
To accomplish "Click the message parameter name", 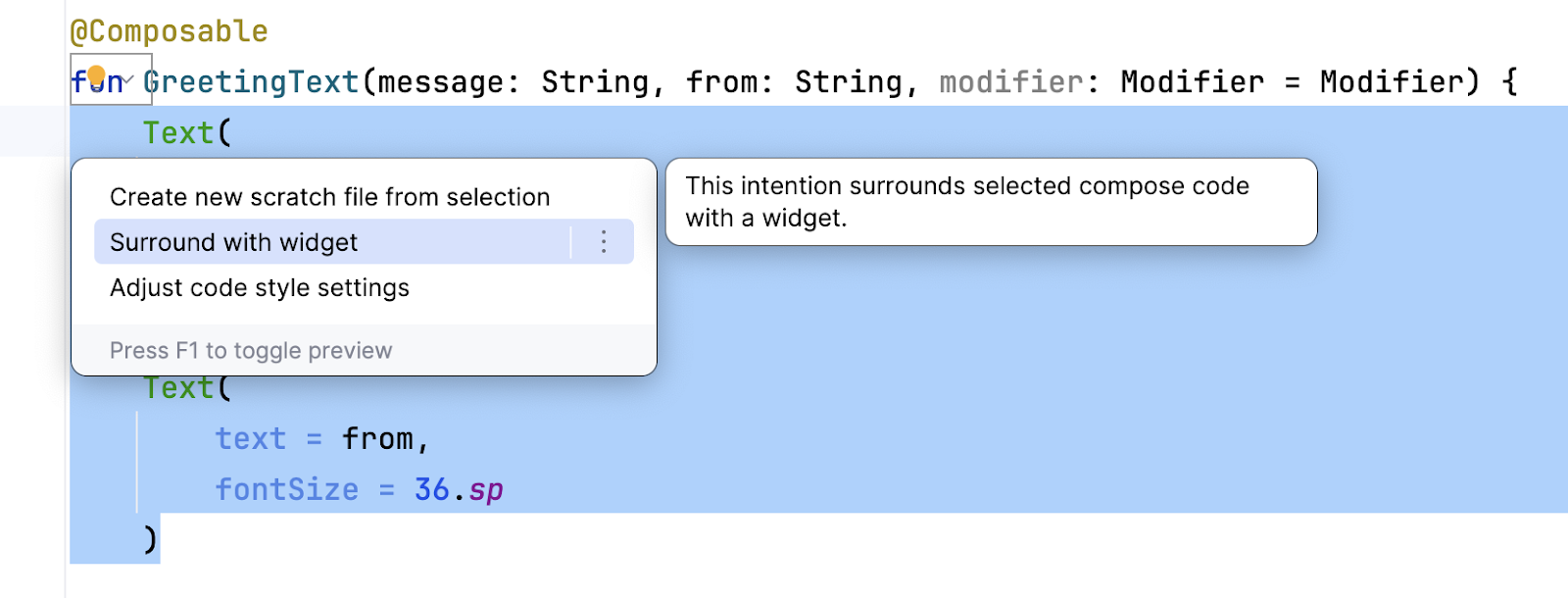I will (x=440, y=82).
